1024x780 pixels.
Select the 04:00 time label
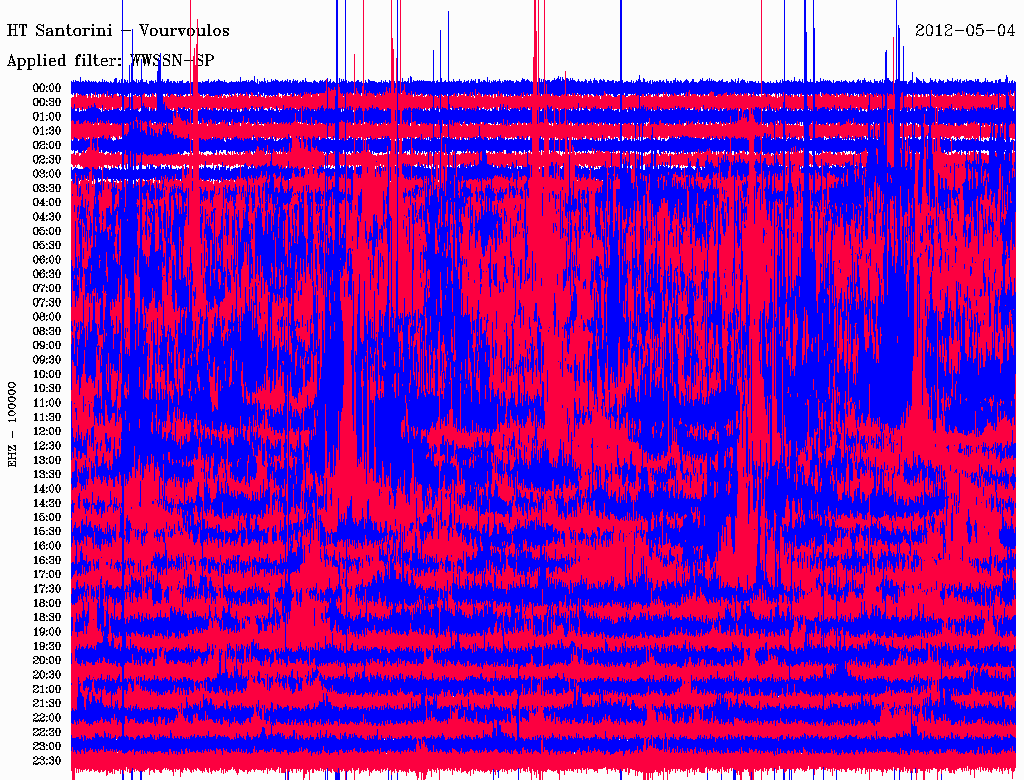click(47, 203)
